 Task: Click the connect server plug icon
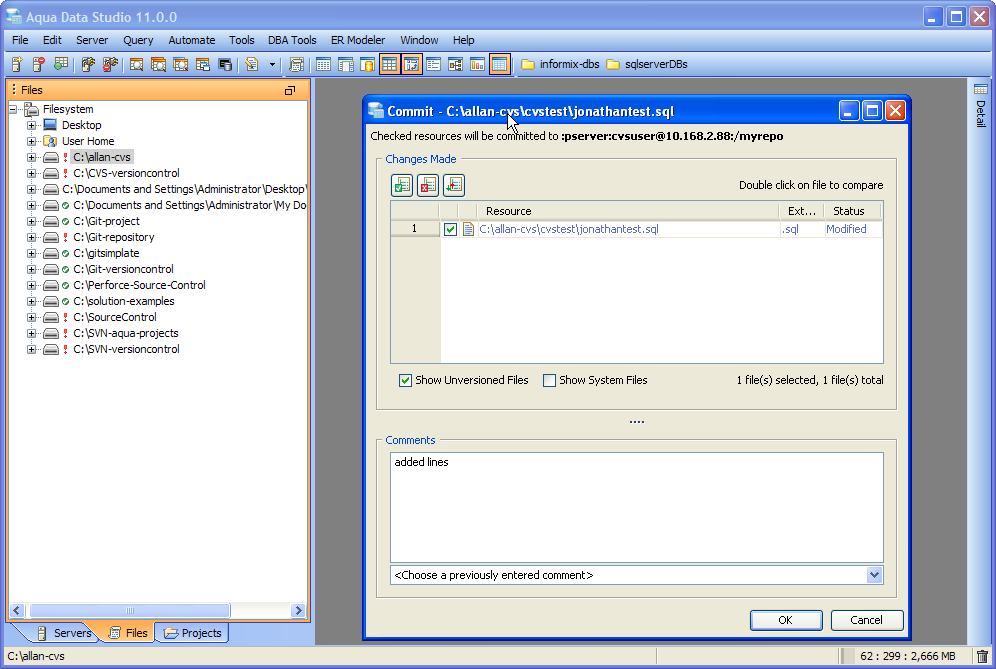click(88, 64)
